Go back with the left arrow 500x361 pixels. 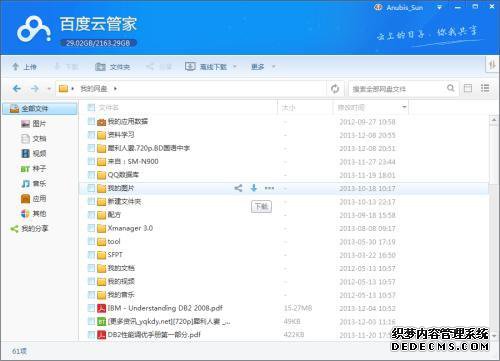point(17,88)
